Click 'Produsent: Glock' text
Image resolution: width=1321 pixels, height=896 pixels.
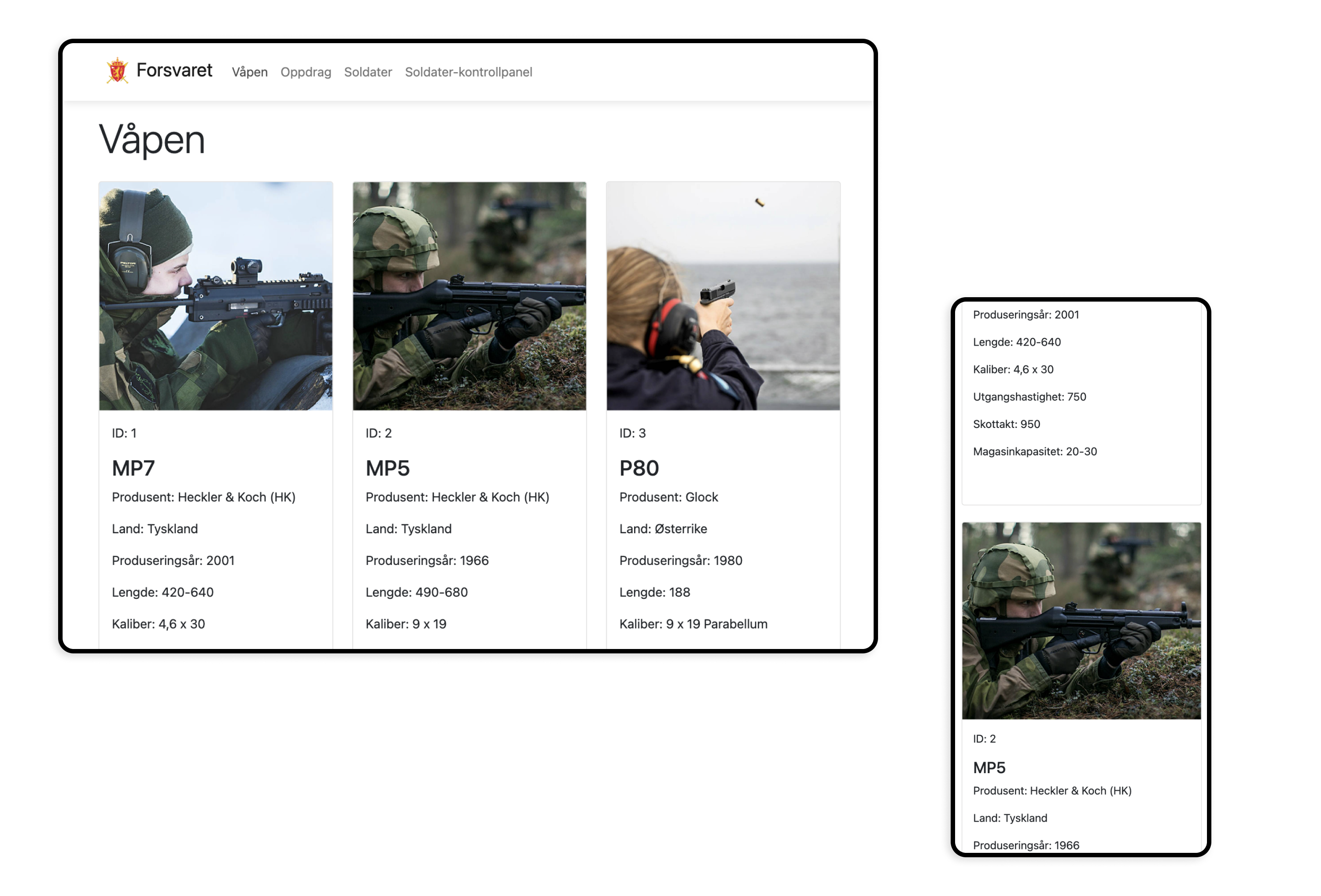[668, 497]
